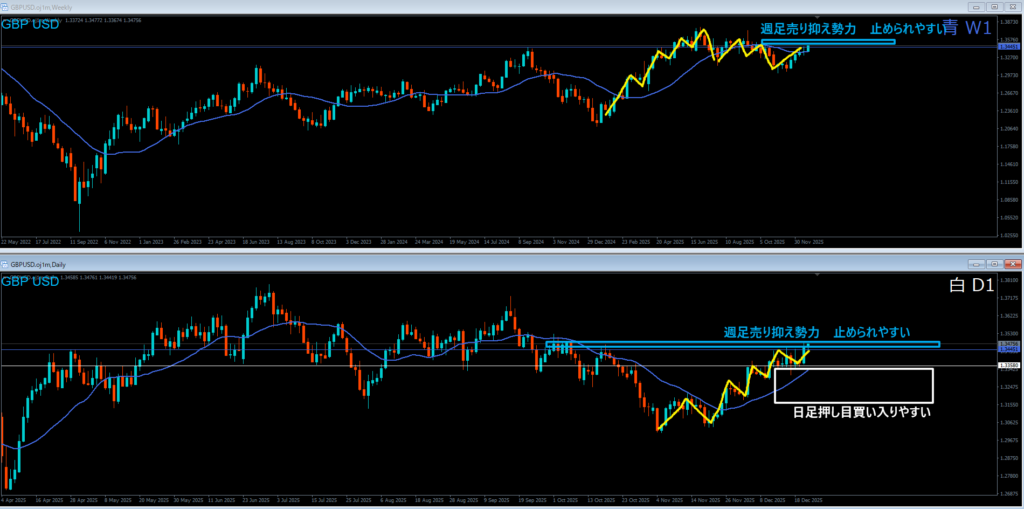Activate the GBPUSD Weekly chart title bar

click(400, 7)
